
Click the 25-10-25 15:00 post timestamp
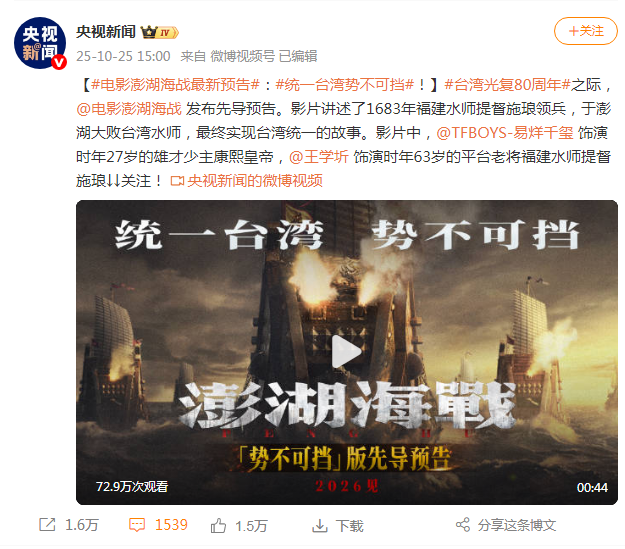[123, 56]
